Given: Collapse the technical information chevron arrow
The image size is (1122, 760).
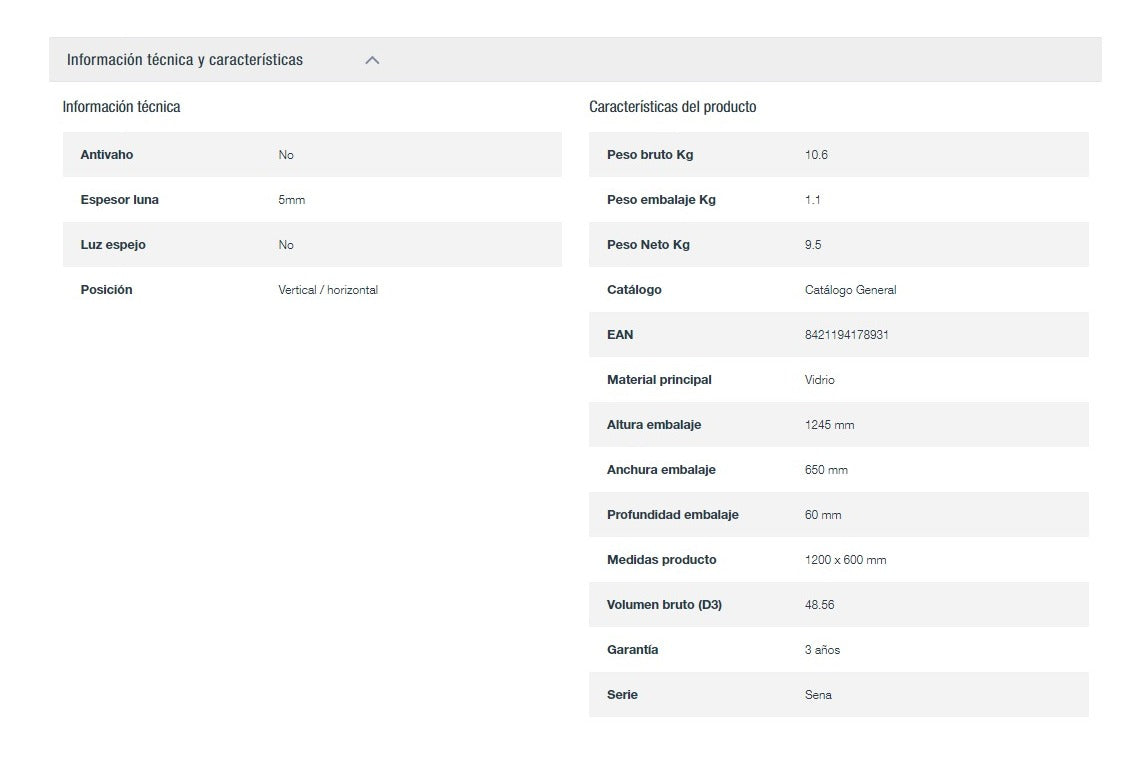Looking at the screenshot, I should pyautogui.click(x=372, y=60).
